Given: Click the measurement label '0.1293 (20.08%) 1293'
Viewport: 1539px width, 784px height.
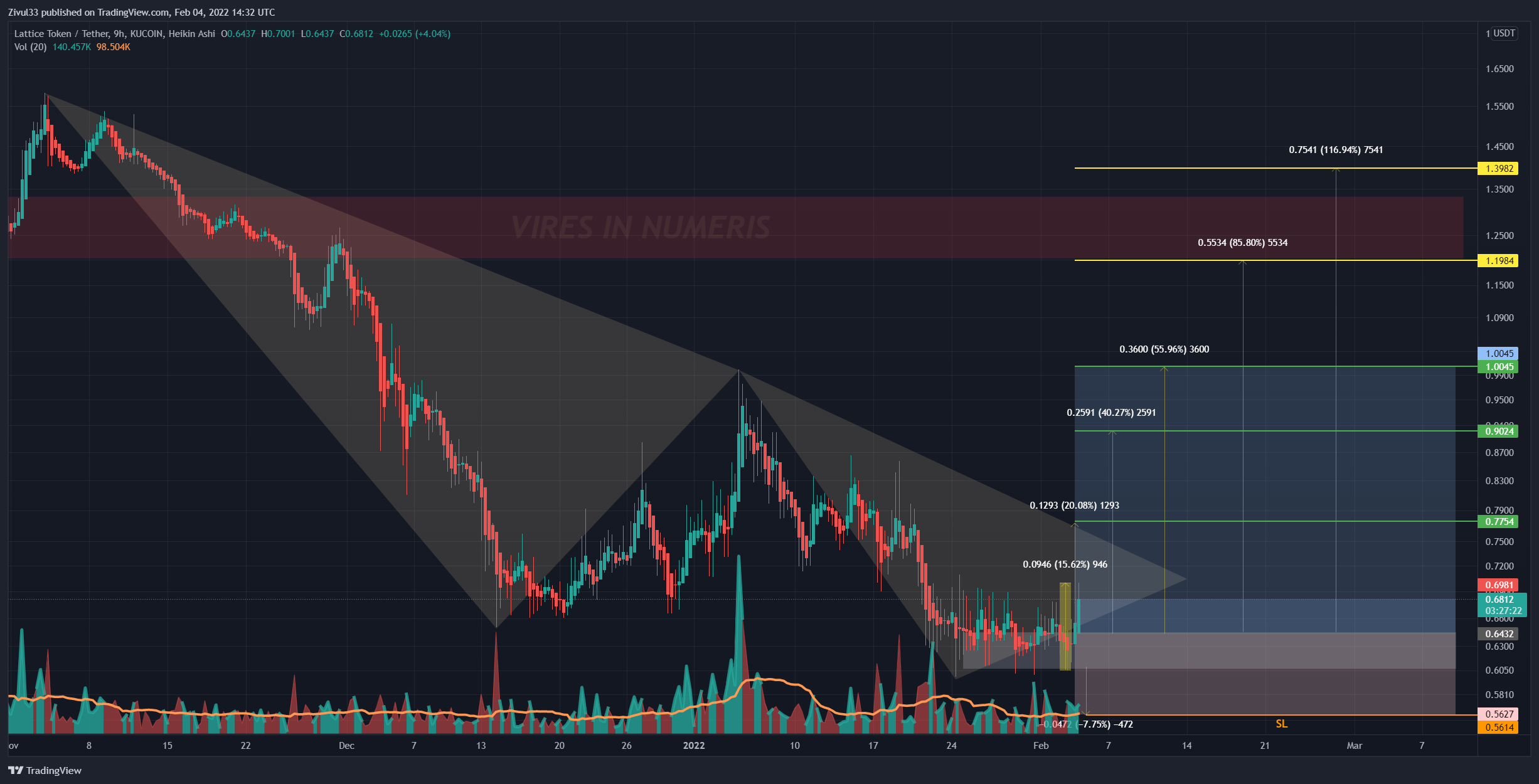Looking at the screenshot, I should point(1074,506).
